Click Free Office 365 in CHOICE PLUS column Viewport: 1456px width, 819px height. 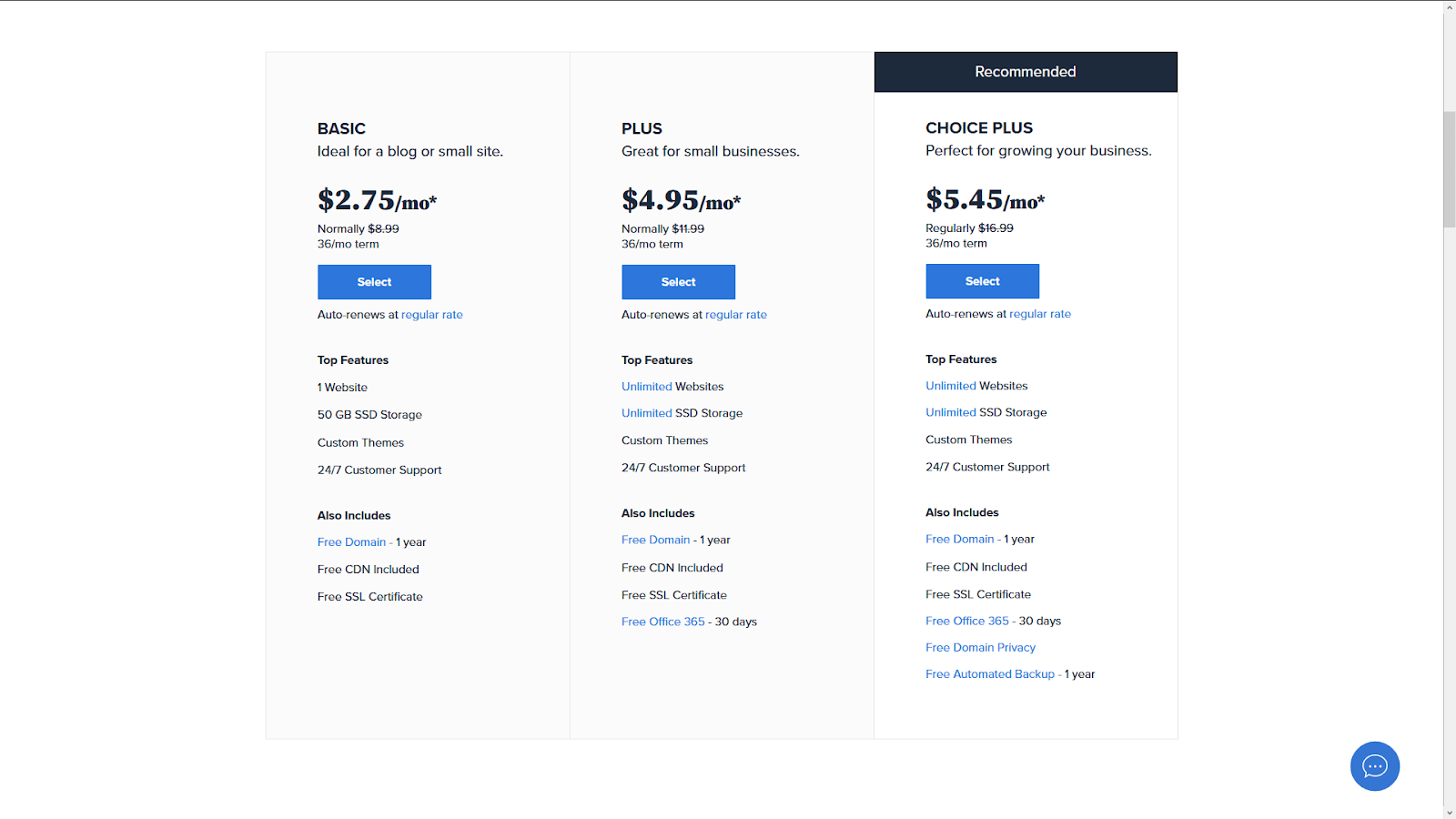pos(966,621)
